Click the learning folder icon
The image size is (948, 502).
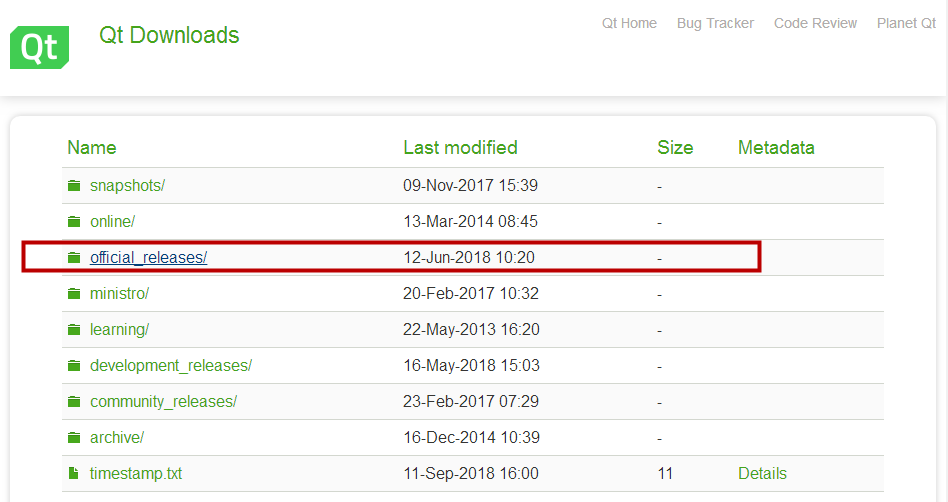[x=74, y=330]
